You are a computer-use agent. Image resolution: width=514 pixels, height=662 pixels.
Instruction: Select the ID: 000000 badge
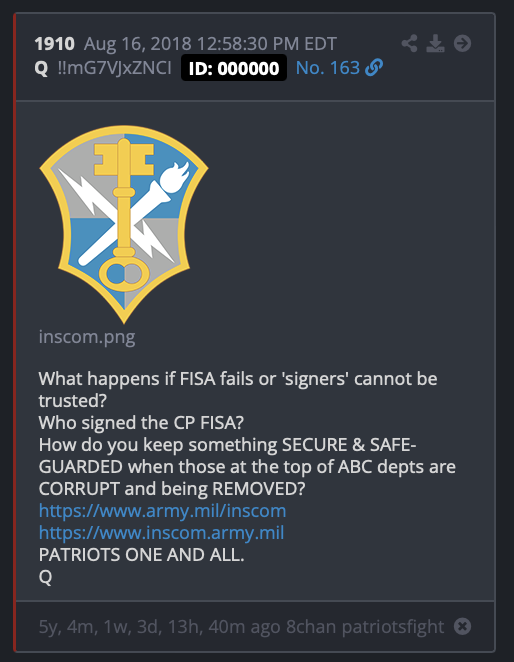(x=234, y=68)
